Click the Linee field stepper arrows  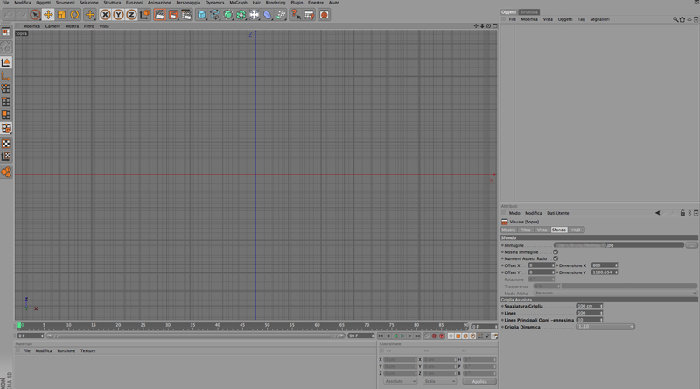[601, 313]
